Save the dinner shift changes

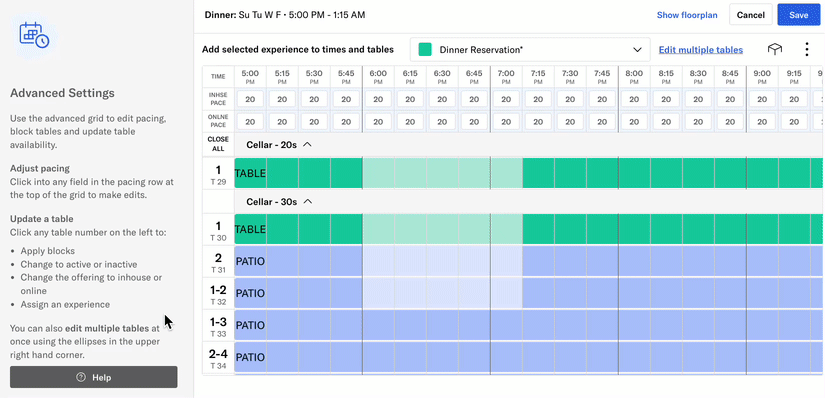[798, 15]
